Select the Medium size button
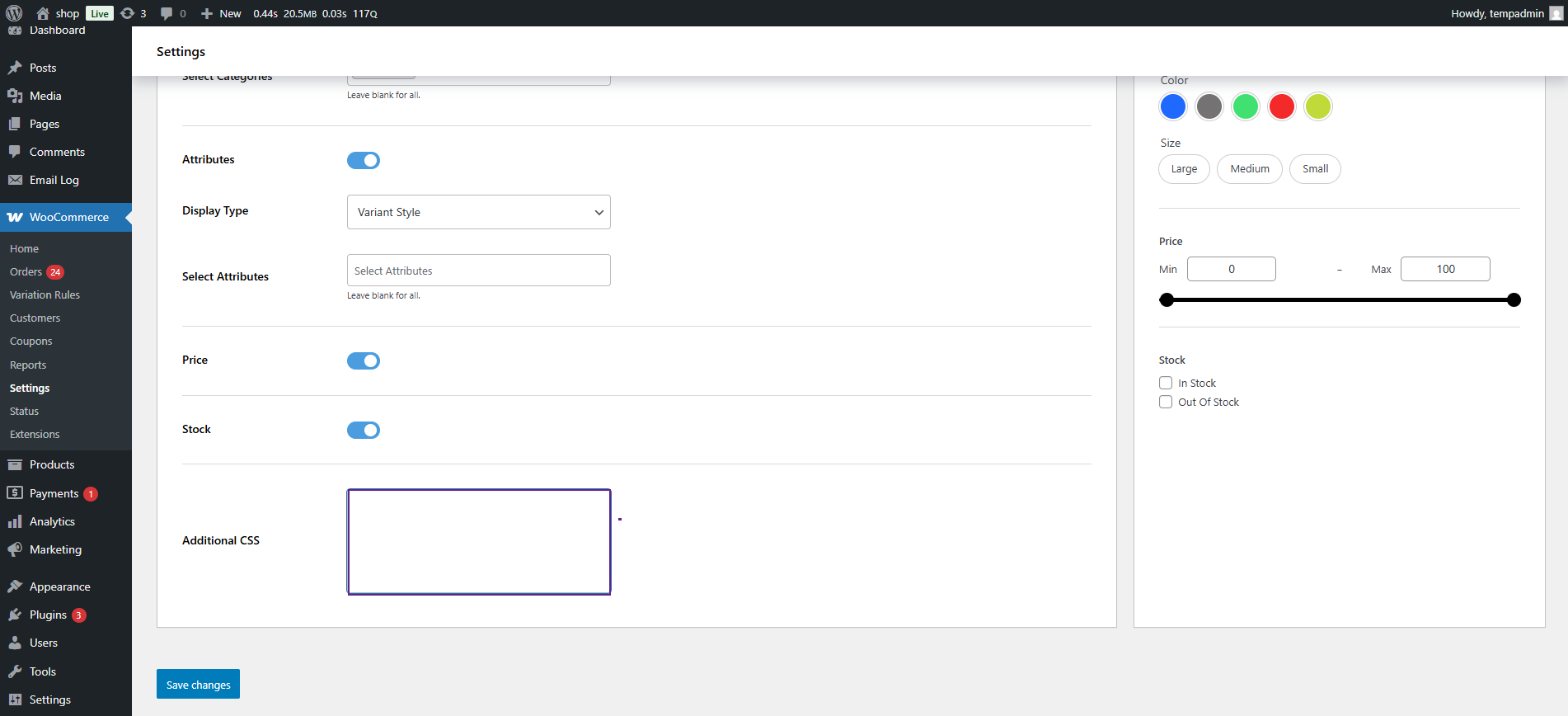 [1250, 169]
